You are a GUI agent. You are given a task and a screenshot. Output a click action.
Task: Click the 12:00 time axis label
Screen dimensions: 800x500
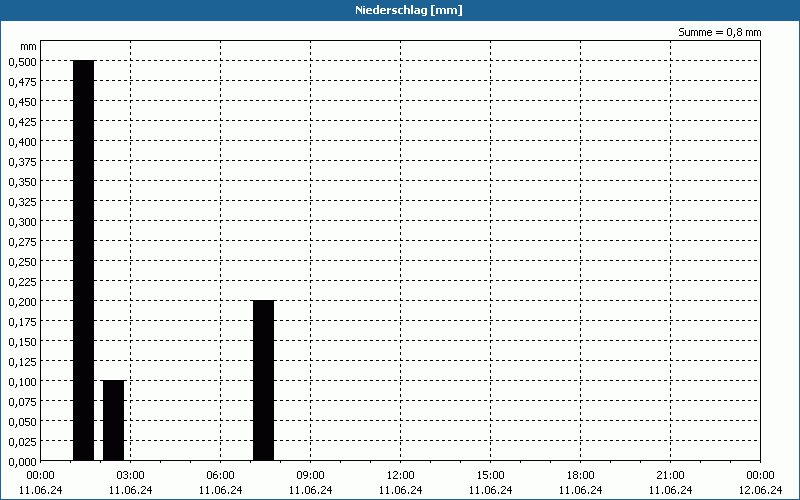point(401,476)
